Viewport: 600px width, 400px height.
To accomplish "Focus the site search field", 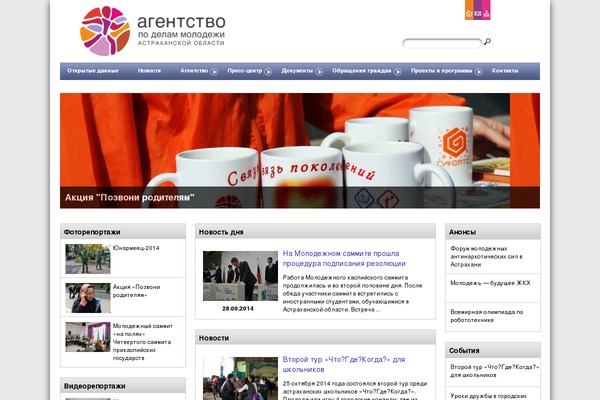I will (x=442, y=43).
